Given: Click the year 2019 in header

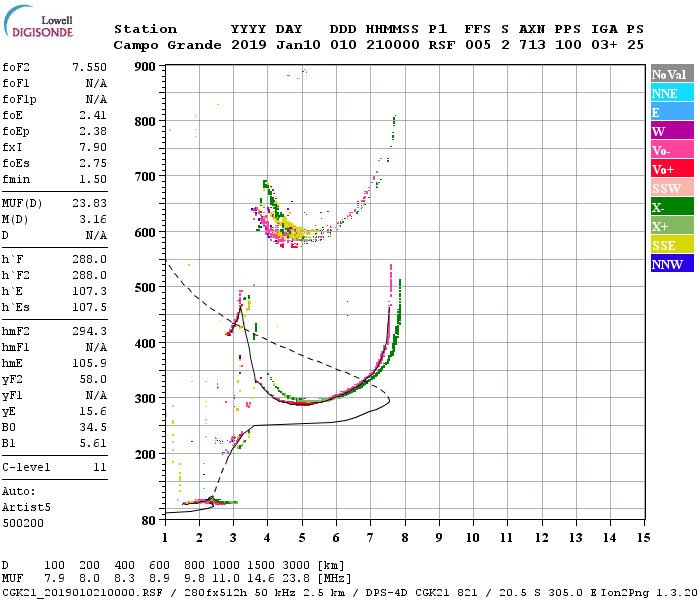Looking at the screenshot, I should pyautogui.click(x=249, y=45).
